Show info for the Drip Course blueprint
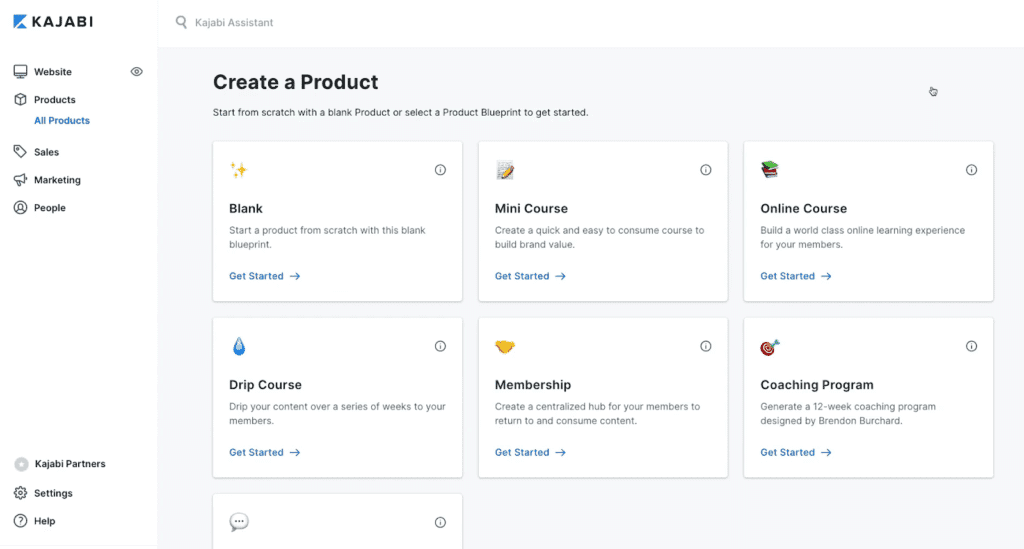This screenshot has width=1024, height=549. (440, 346)
